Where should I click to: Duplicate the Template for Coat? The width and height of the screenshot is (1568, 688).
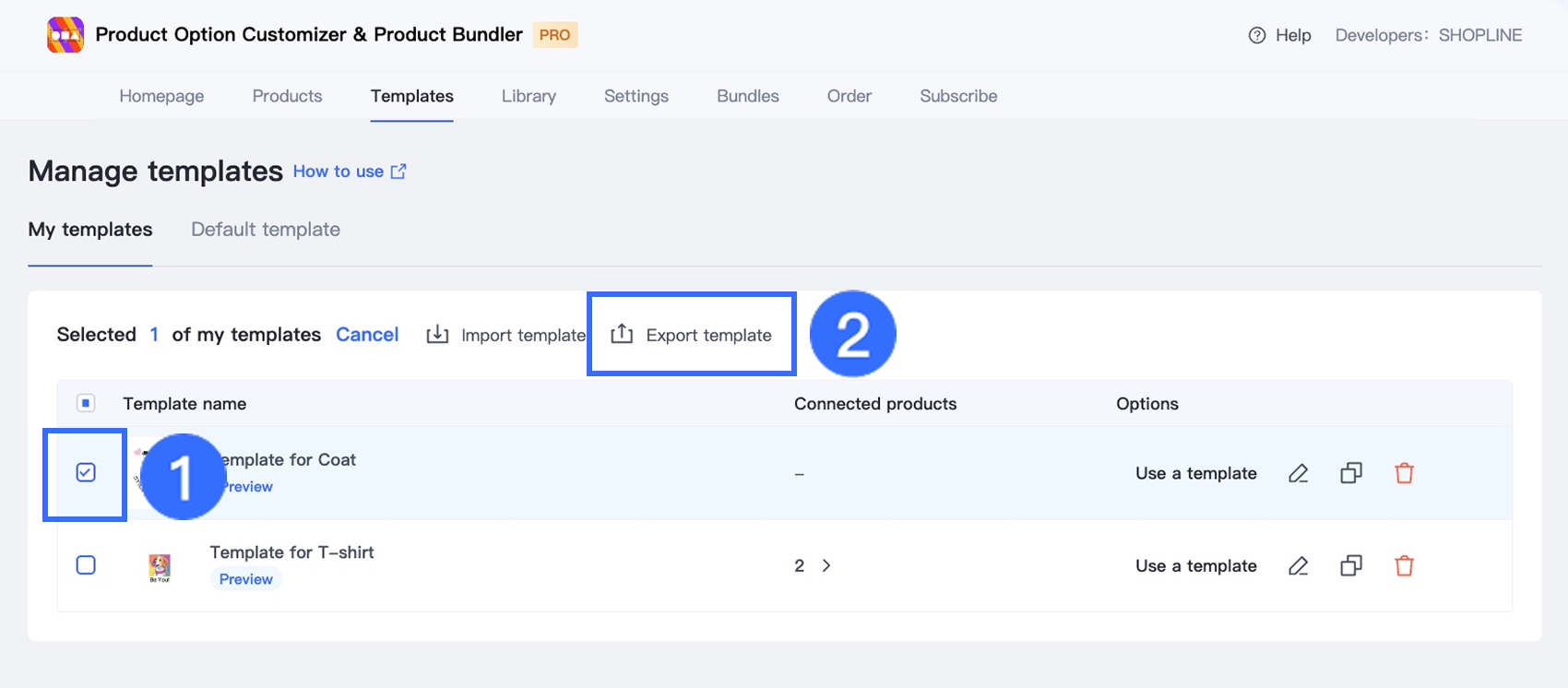pos(1351,473)
